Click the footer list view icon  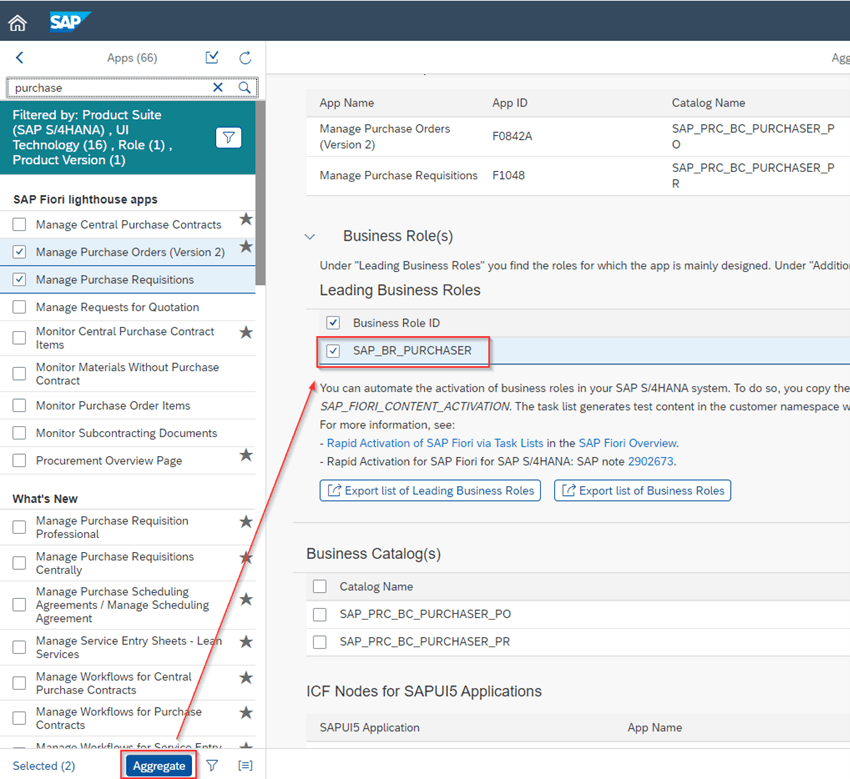[x=246, y=765]
